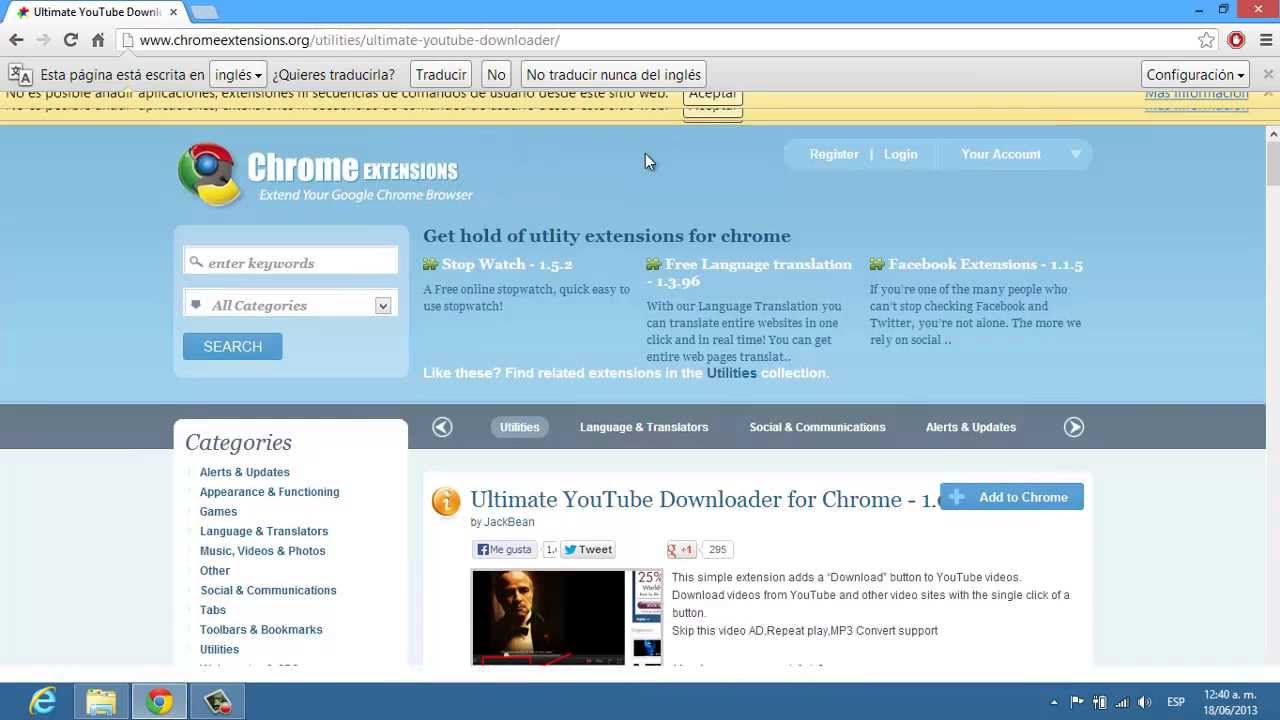Go back with the browser back arrow
The image size is (1280, 720).
[x=16, y=40]
